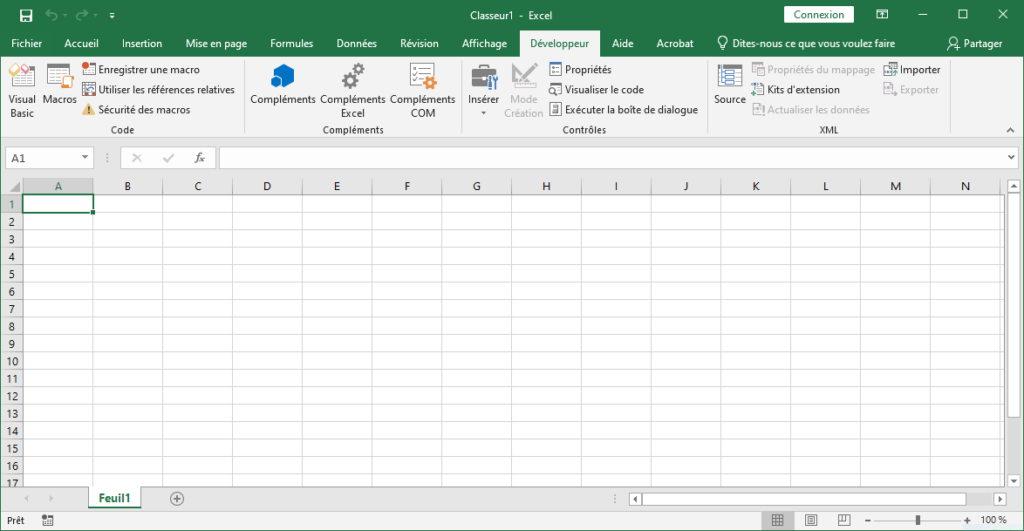Click the horizontal scrollbar left arrow

[635, 499]
